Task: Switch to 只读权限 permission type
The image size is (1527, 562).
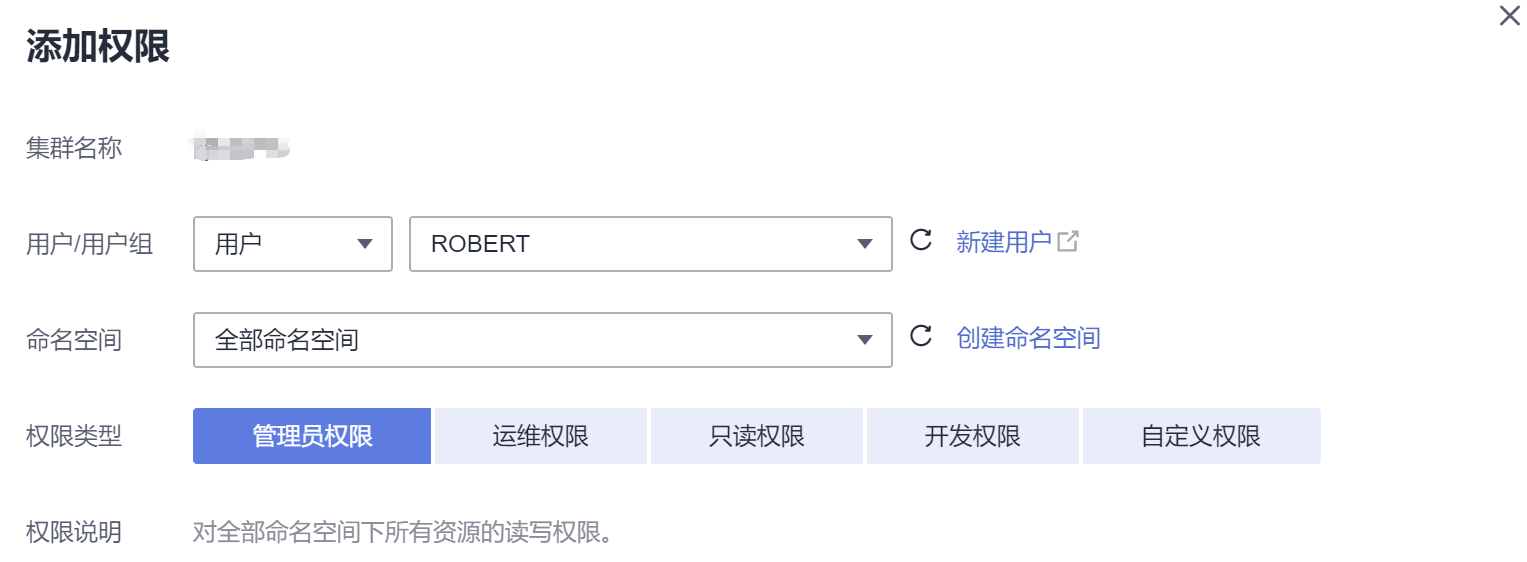Action: click(757, 436)
